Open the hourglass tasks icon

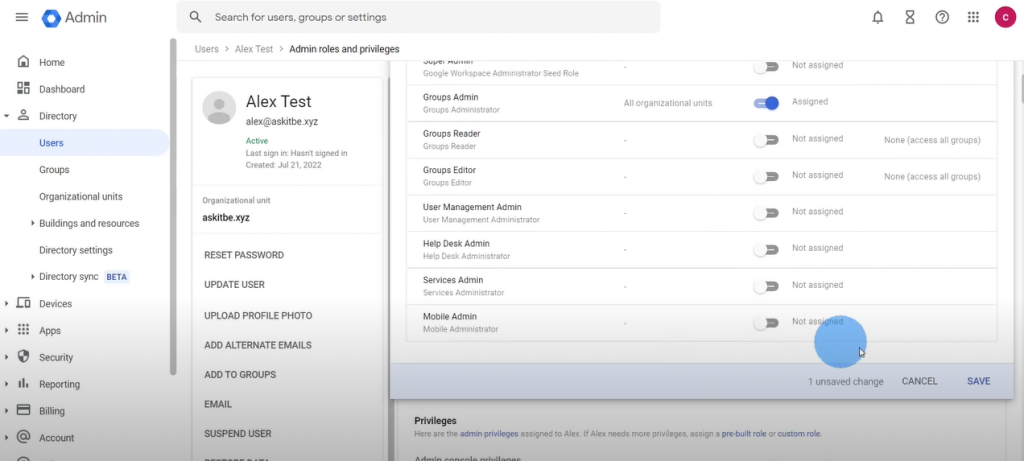click(909, 17)
